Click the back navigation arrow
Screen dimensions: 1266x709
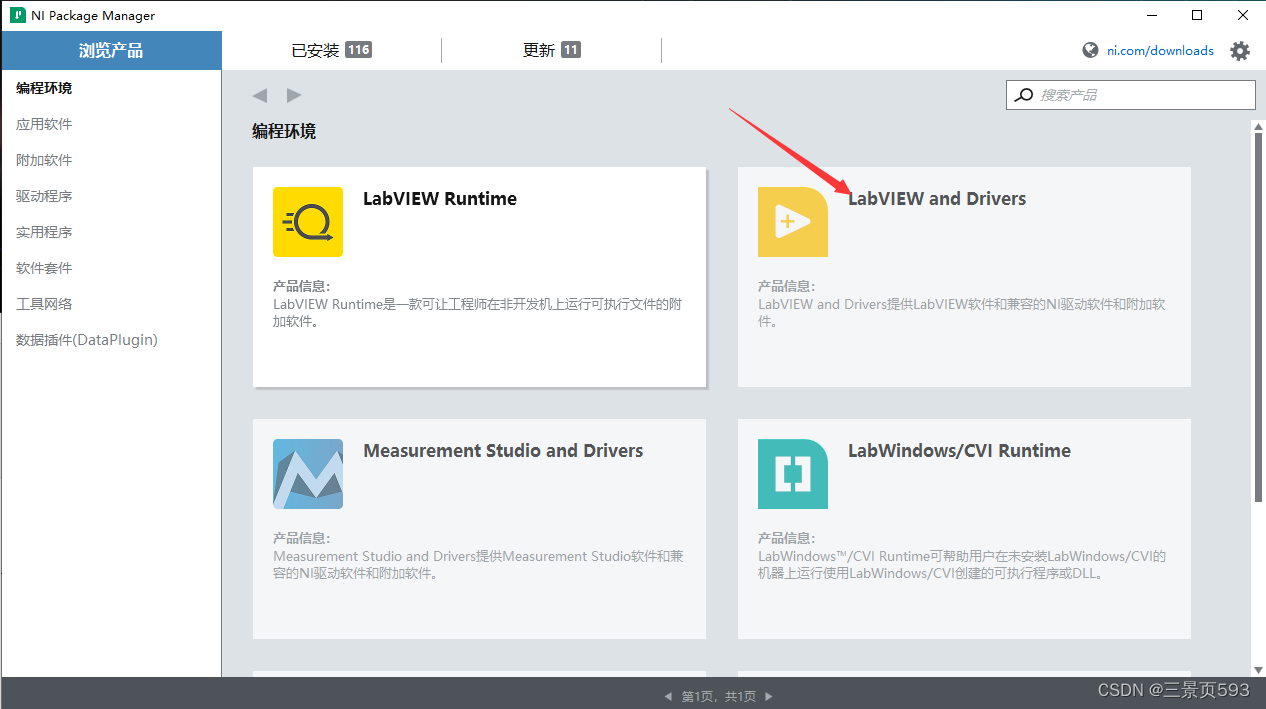(x=259, y=94)
